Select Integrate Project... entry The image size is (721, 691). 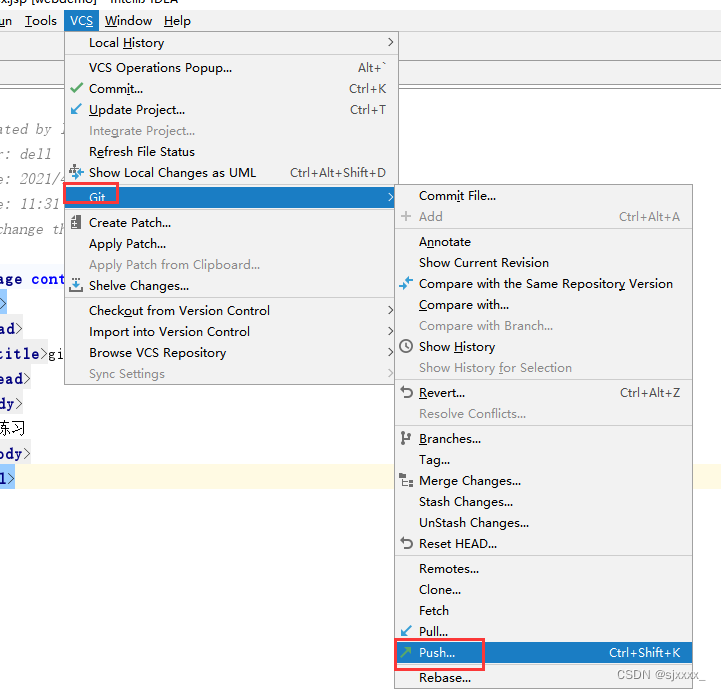click(231, 131)
